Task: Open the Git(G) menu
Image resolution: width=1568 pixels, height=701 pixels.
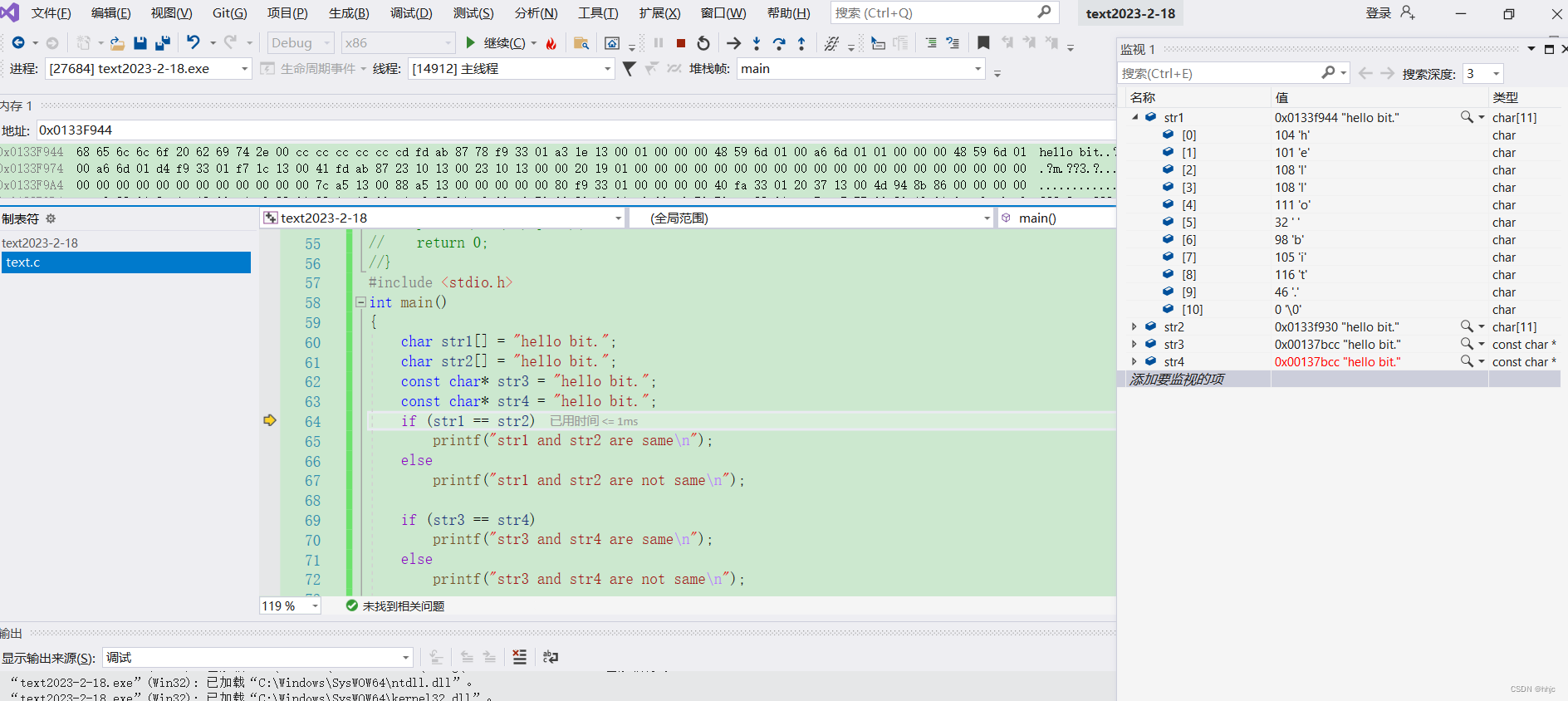Action: pyautogui.click(x=229, y=13)
